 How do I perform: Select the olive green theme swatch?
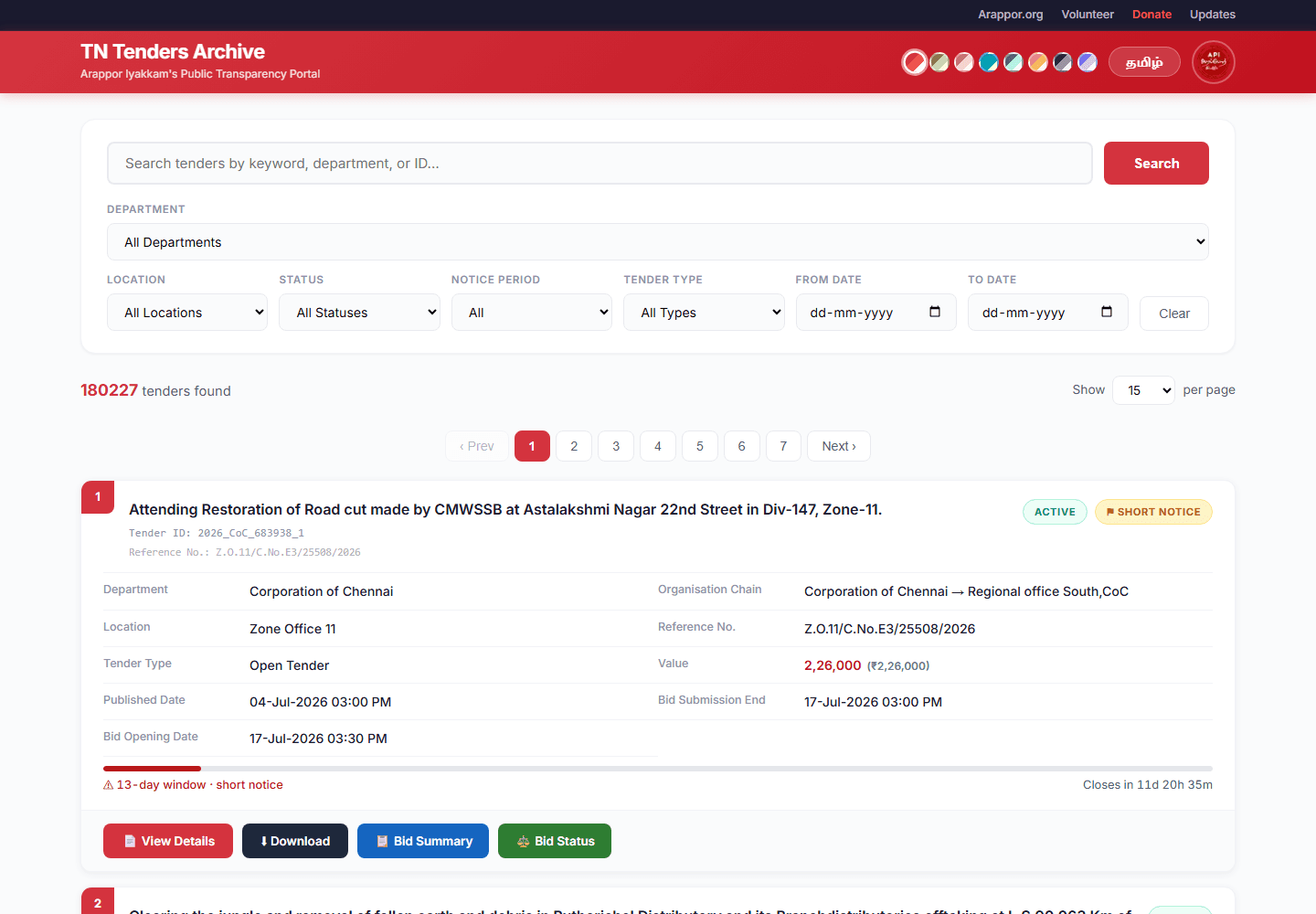[x=939, y=62]
